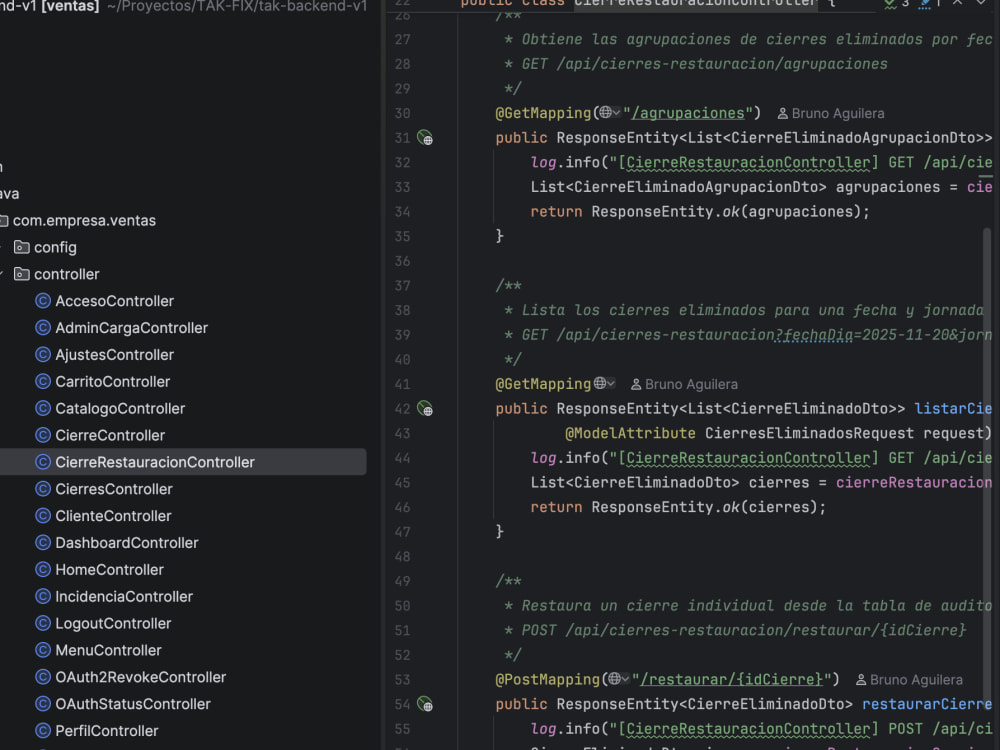Click the CierresEliminadosRequest type on line 43
1000x750 pixels.
(809, 433)
